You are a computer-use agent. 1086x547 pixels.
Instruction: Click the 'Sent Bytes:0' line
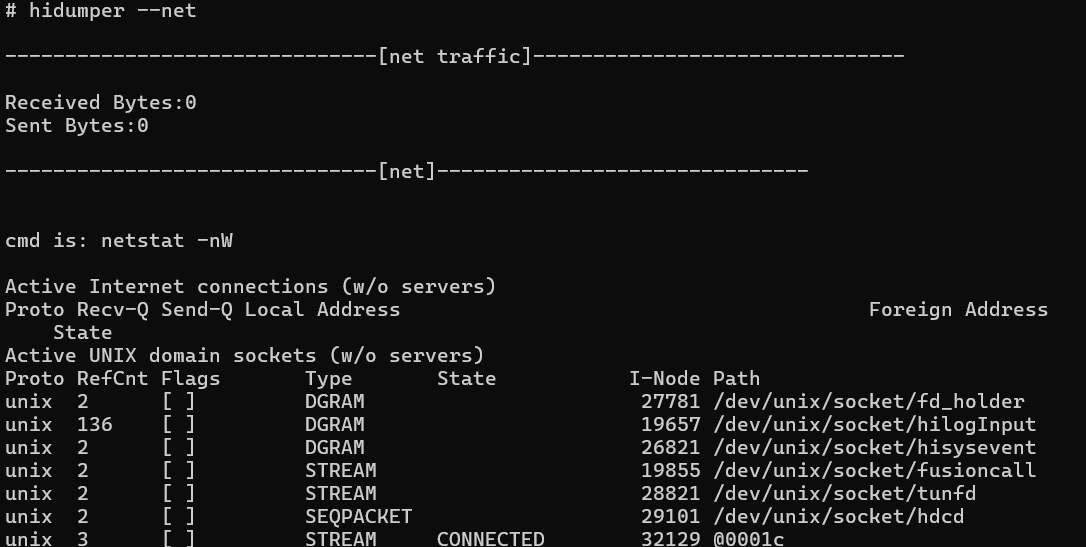tap(76, 125)
